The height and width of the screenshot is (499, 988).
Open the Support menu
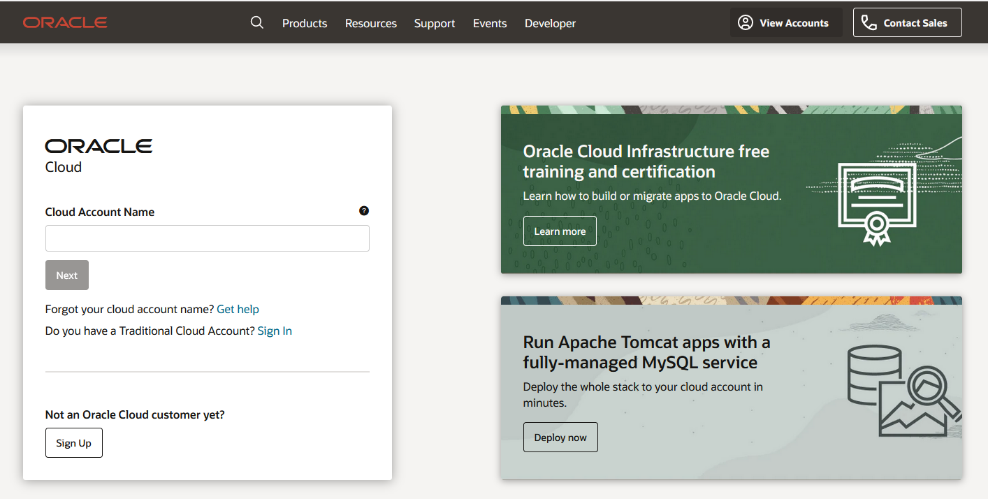point(434,23)
